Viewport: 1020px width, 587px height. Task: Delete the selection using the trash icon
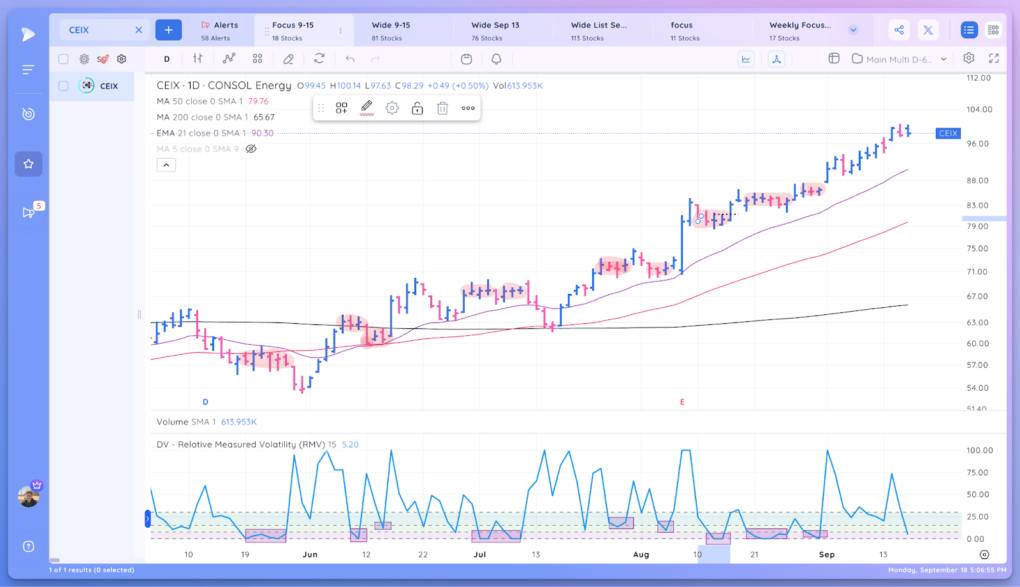tap(443, 108)
